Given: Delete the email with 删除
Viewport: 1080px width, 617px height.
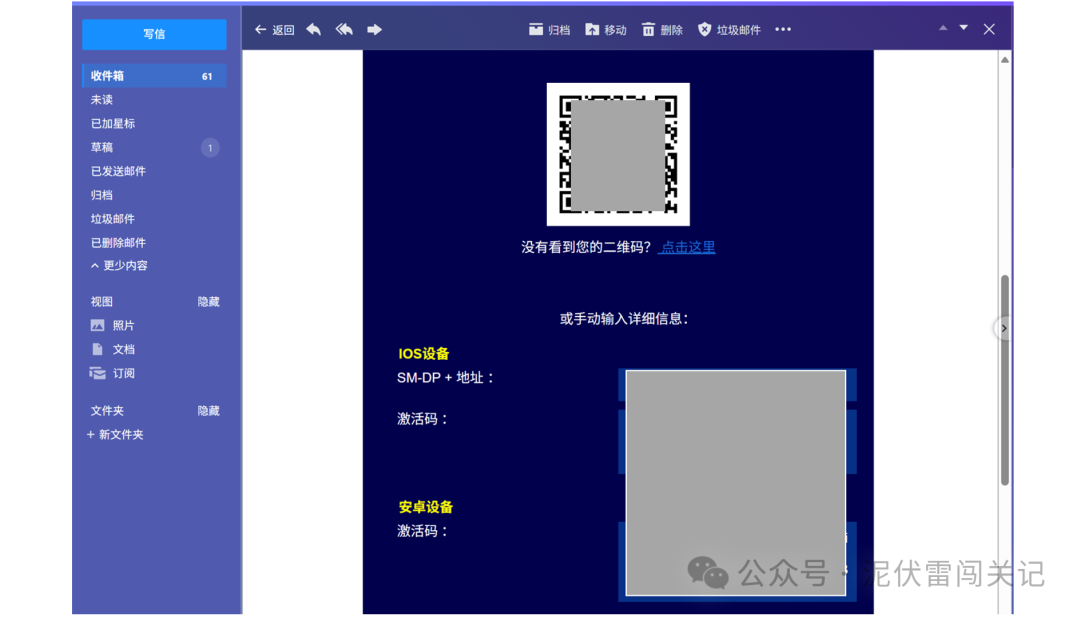Looking at the screenshot, I should (663, 30).
